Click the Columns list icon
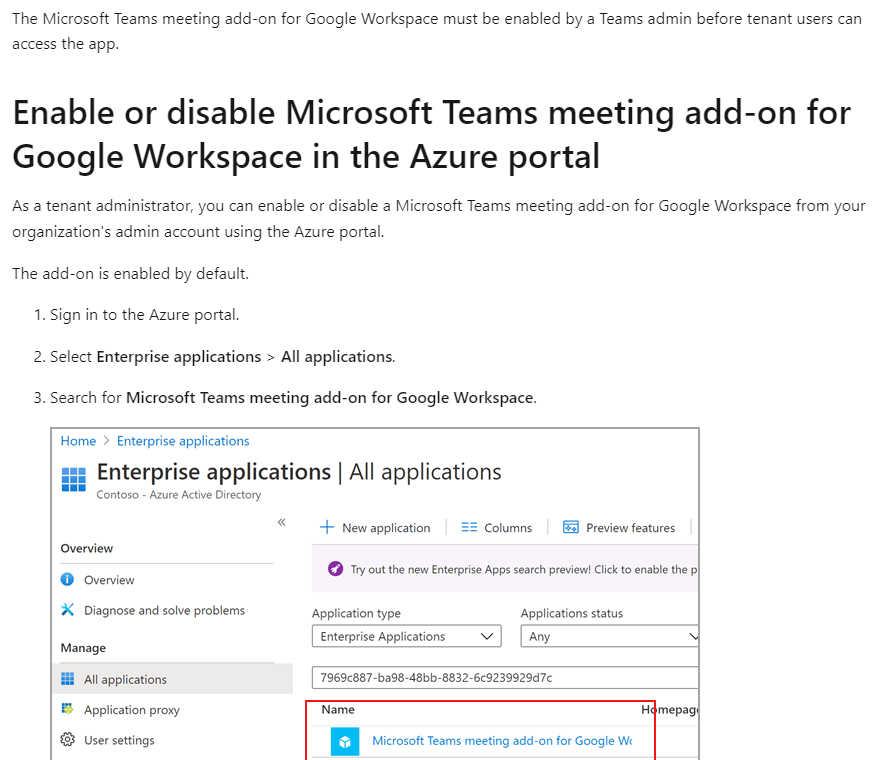Screen dimensions: 873x760 pyautogui.click(x=469, y=527)
